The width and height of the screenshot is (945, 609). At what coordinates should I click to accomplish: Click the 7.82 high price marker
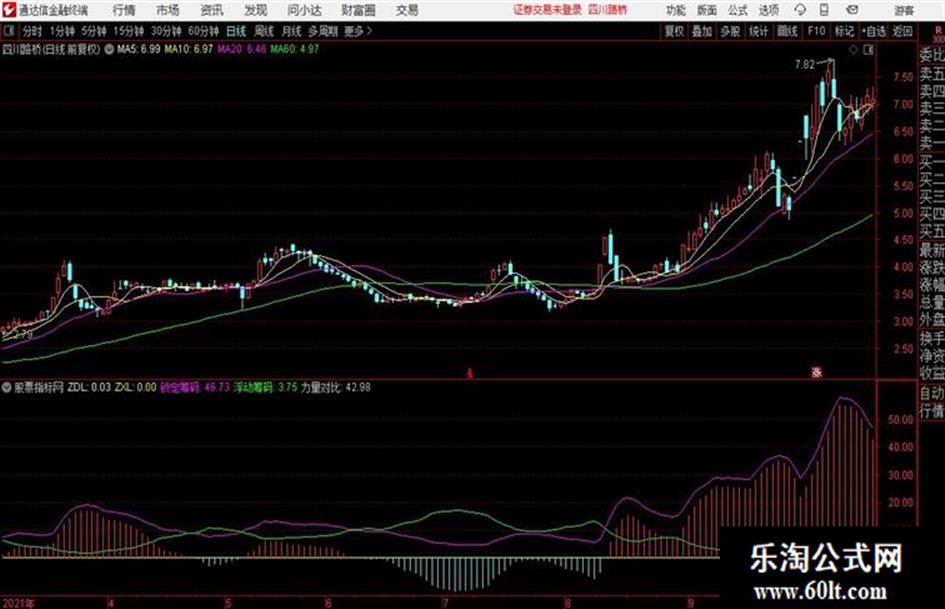805,64
